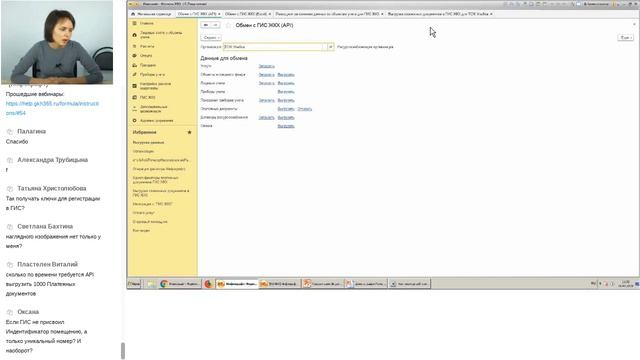This screenshot has width=640, height=360.
Task: Open Лицевые счета и объекты учета section icon
Action: (x=134, y=35)
